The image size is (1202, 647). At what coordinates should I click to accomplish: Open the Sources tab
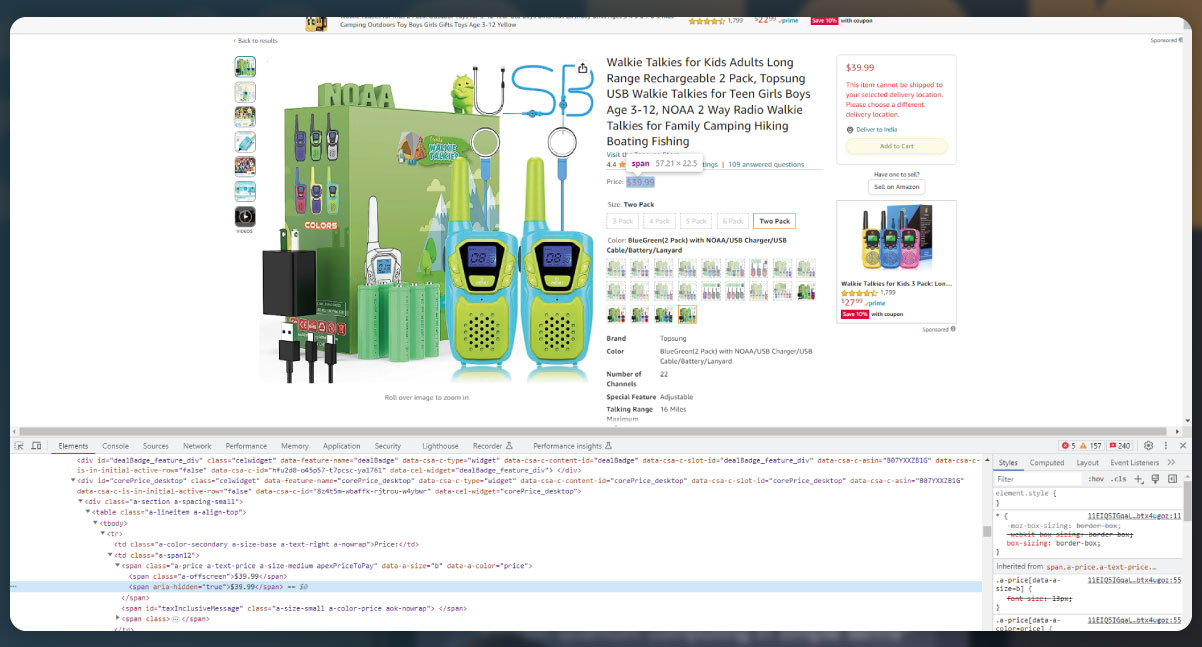pyautogui.click(x=156, y=446)
